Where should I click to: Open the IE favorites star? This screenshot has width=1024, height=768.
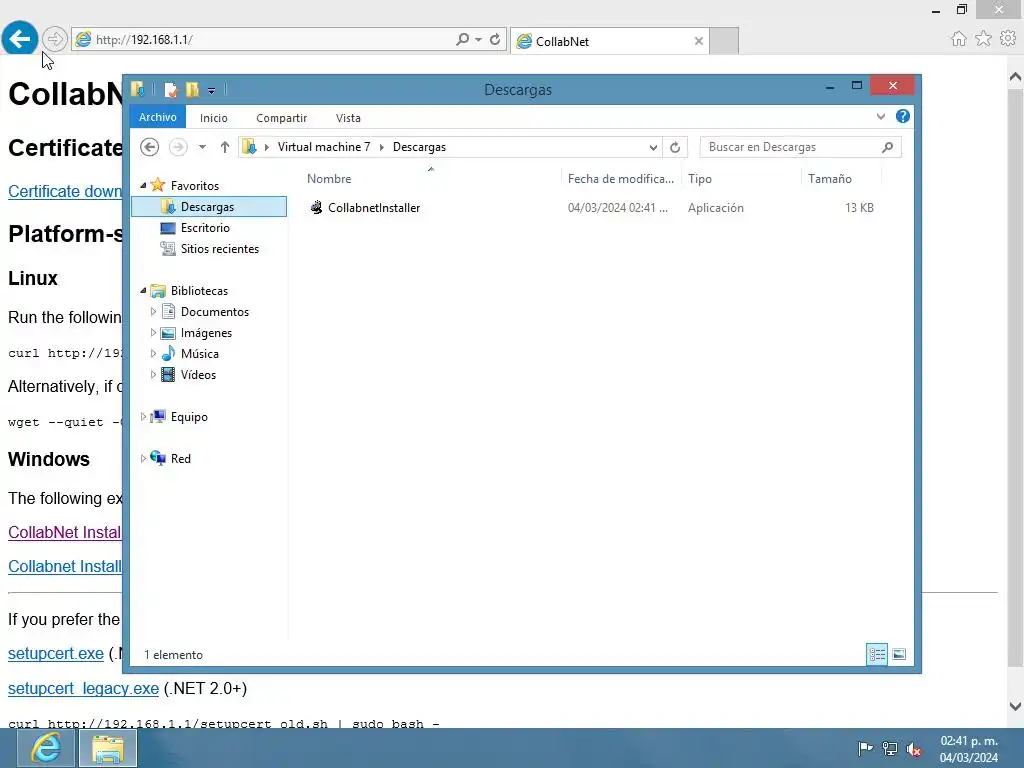[983, 39]
